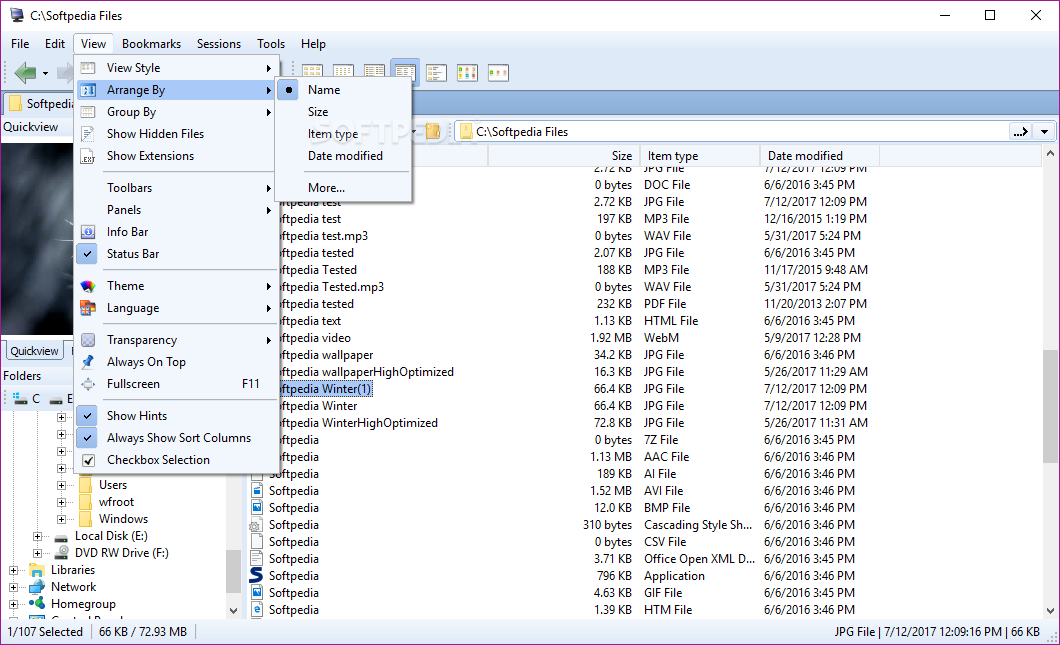The width and height of the screenshot is (1060, 645).
Task: Expand the View Style submenu
Action: [176, 68]
